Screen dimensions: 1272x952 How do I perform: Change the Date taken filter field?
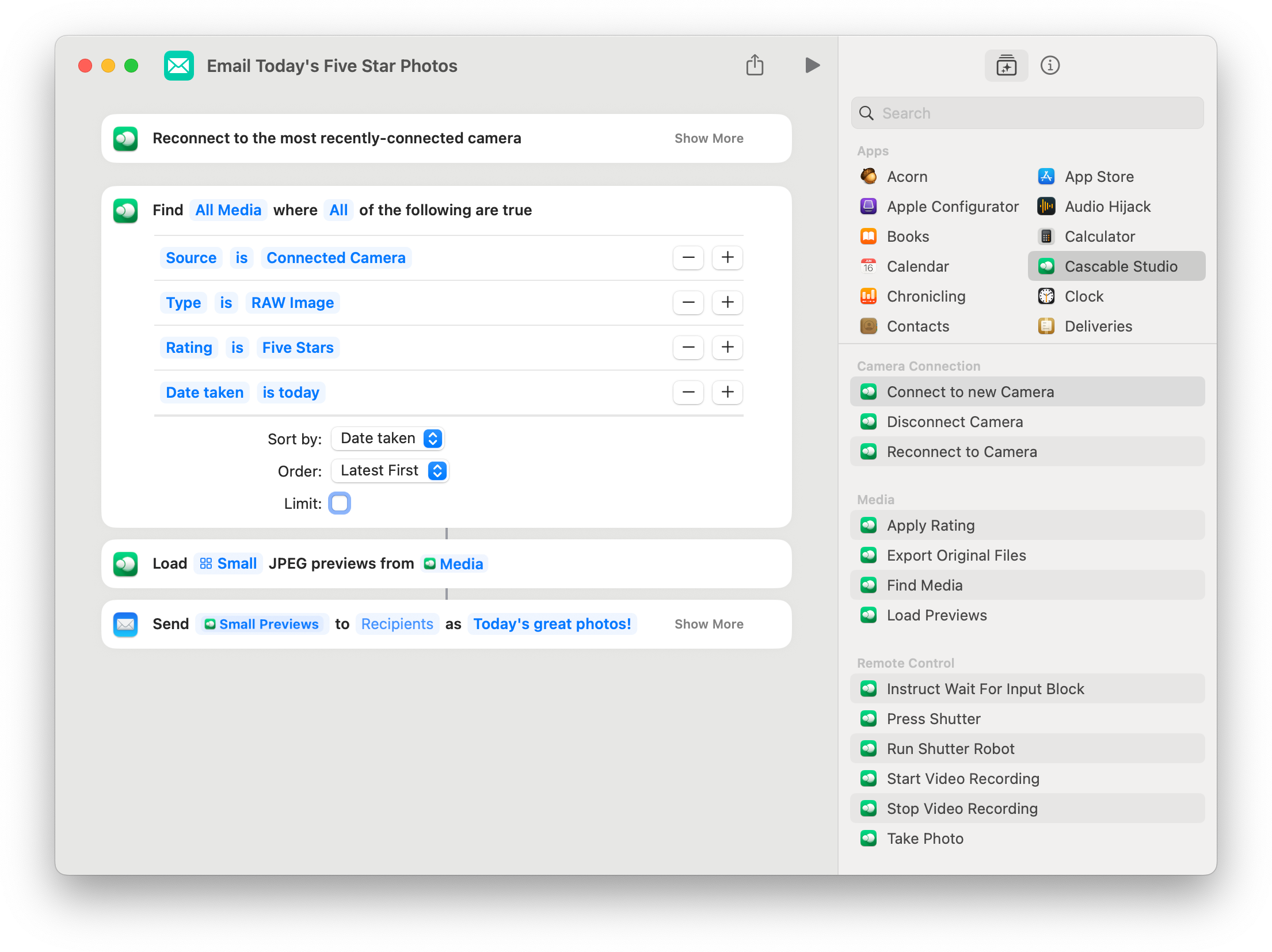pyautogui.click(x=204, y=393)
